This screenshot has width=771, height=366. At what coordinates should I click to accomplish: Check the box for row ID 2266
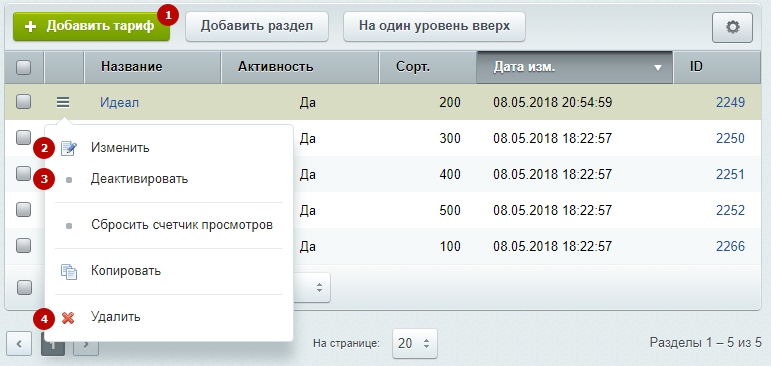click(x=23, y=245)
